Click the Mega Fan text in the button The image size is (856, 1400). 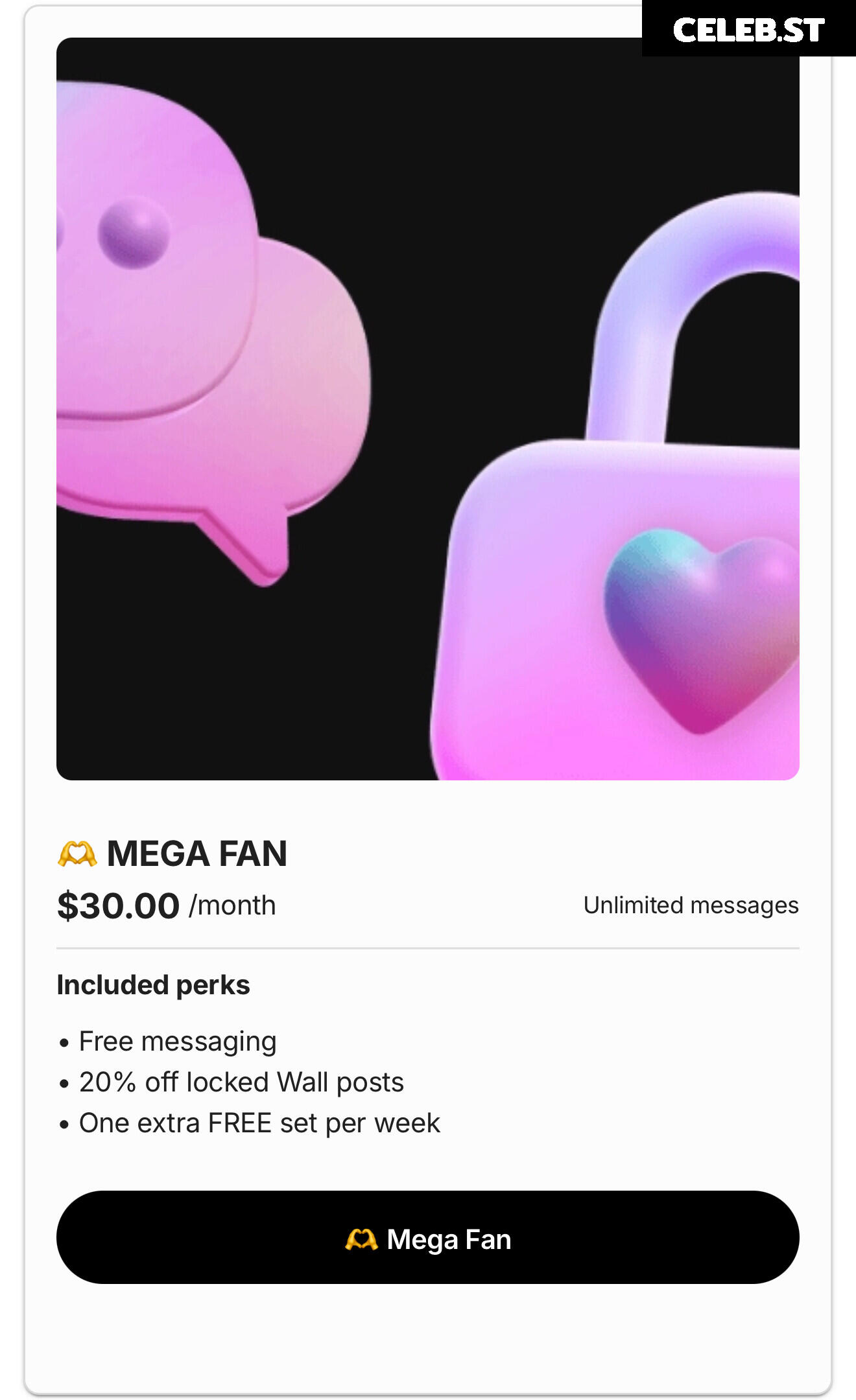449,1239
